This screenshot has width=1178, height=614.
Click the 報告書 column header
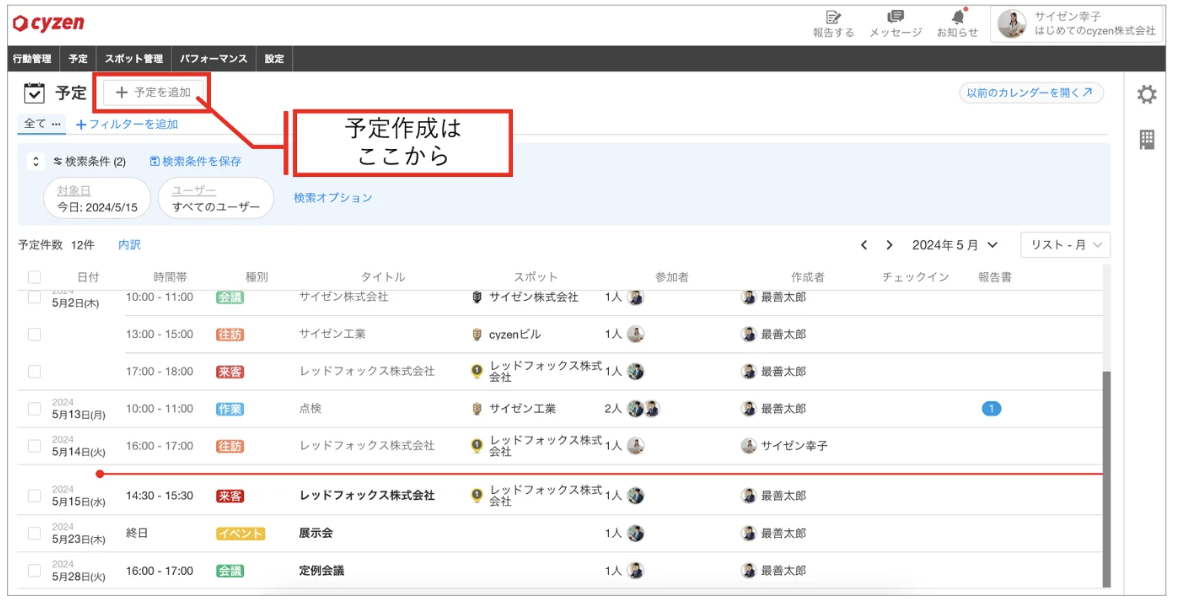coord(995,277)
